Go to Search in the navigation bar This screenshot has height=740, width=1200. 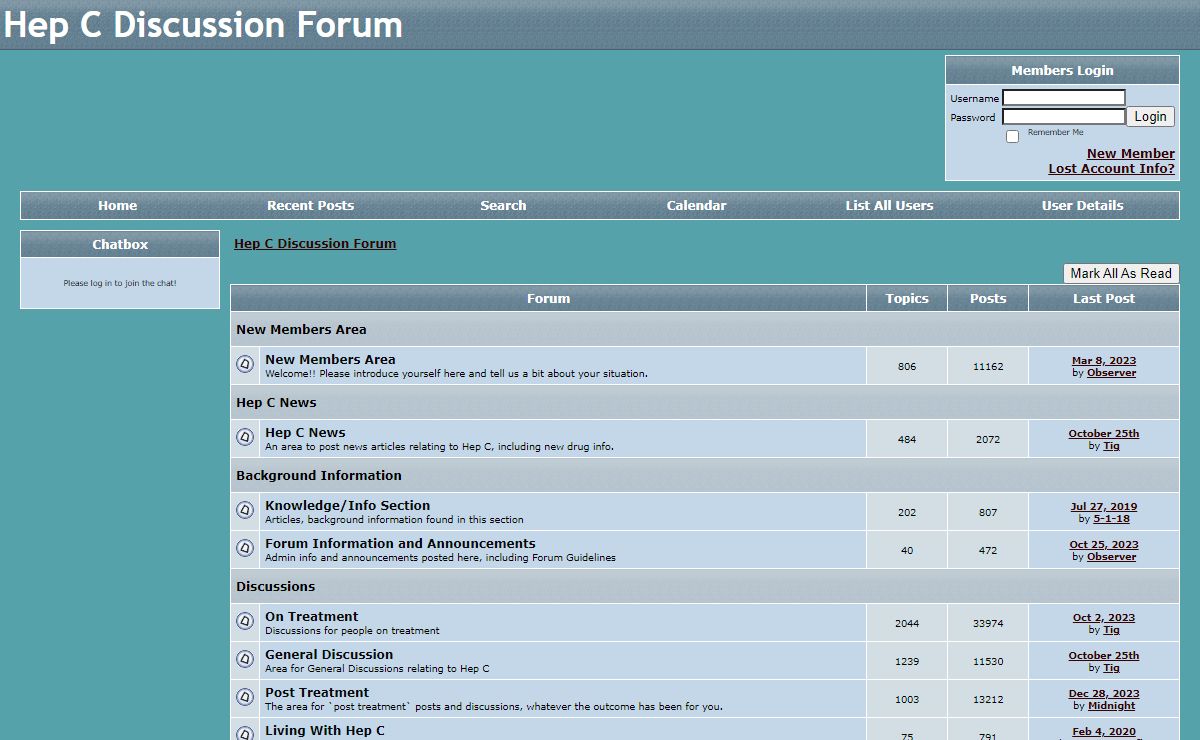(503, 205)
